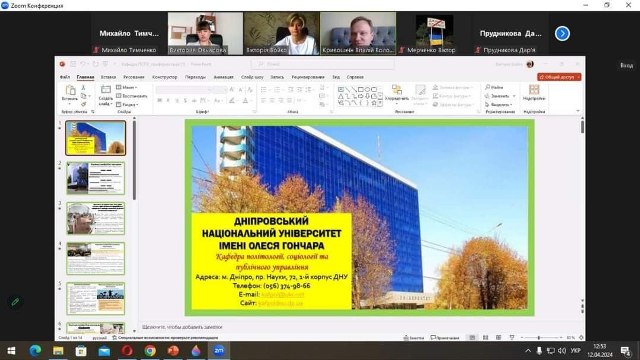640x360 pixels.
Task: Click the red Share access button
Action: point(559,77)
